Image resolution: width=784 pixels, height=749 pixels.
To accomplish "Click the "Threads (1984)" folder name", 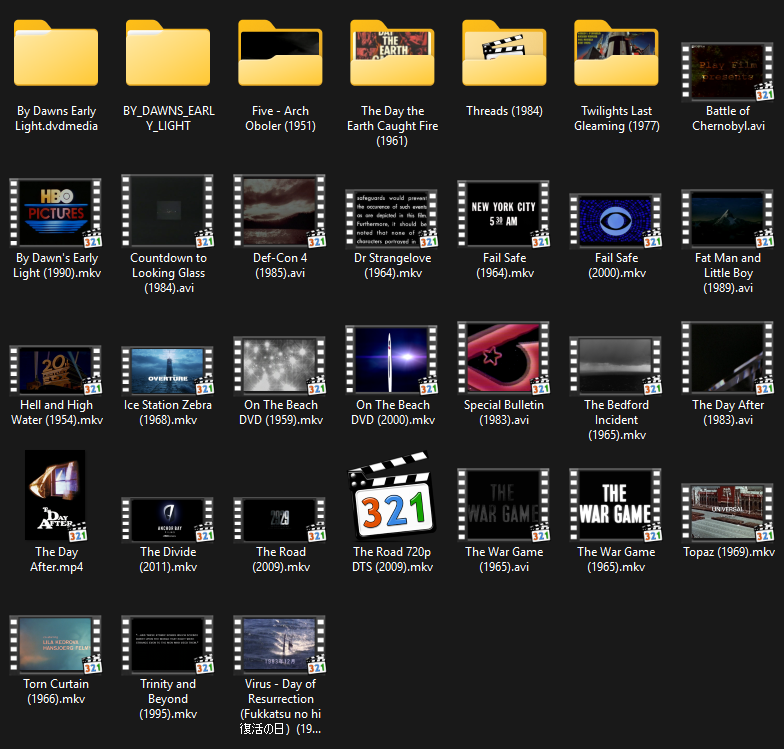I will tap(504, 110).
